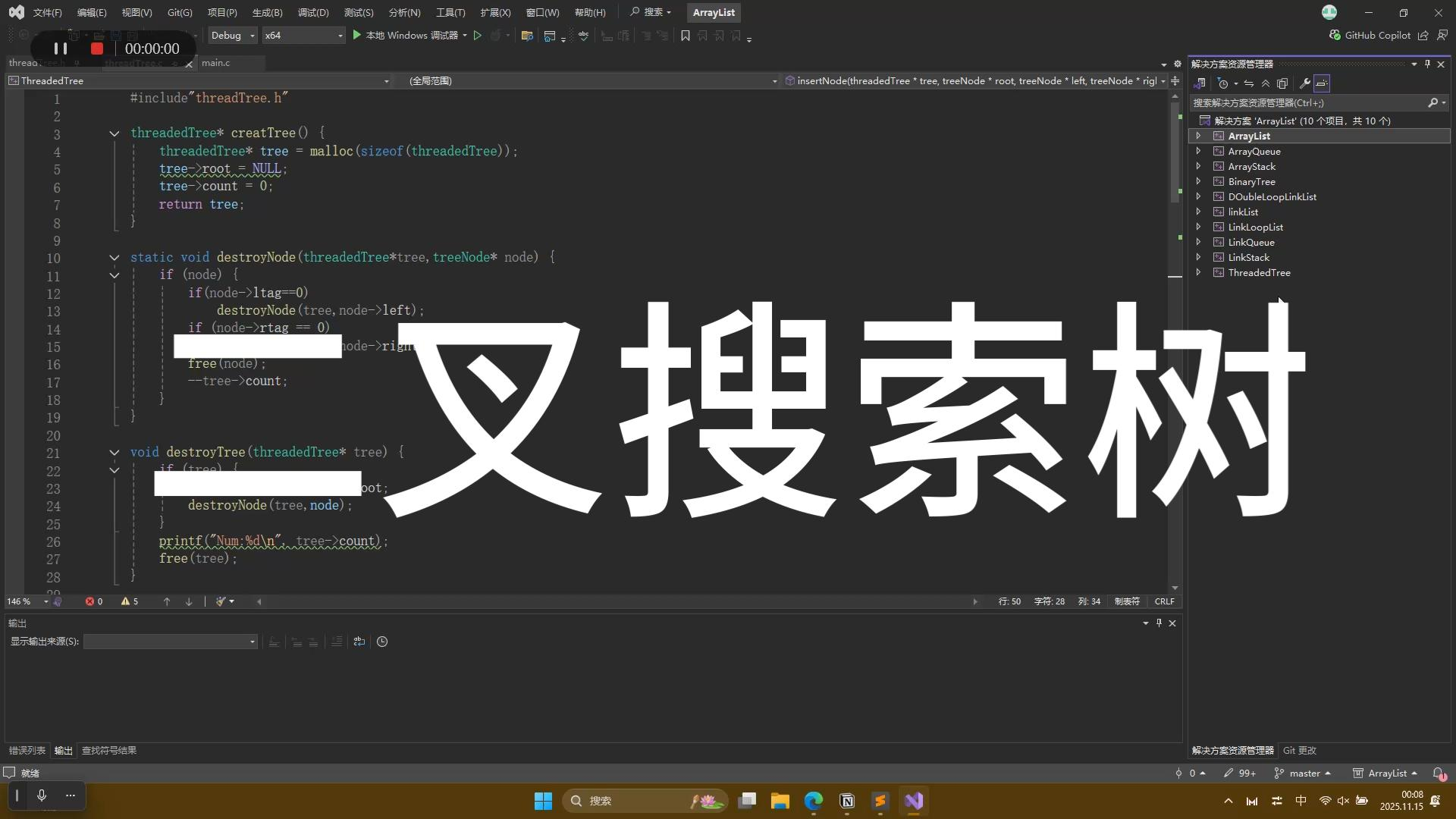1456x819 pixels.
Task: Expand the ThreadedTree project node
Action: pos(1199,272)
